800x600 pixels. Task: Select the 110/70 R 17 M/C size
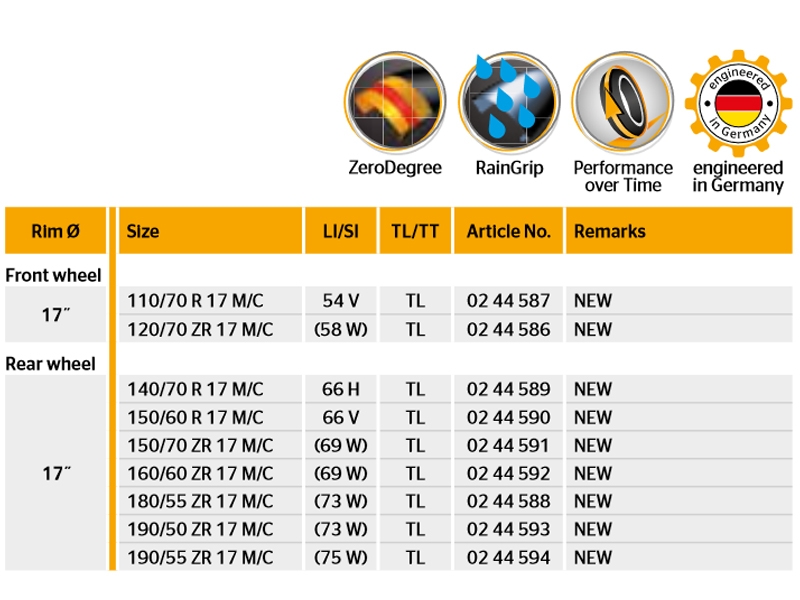pos(196,301)
